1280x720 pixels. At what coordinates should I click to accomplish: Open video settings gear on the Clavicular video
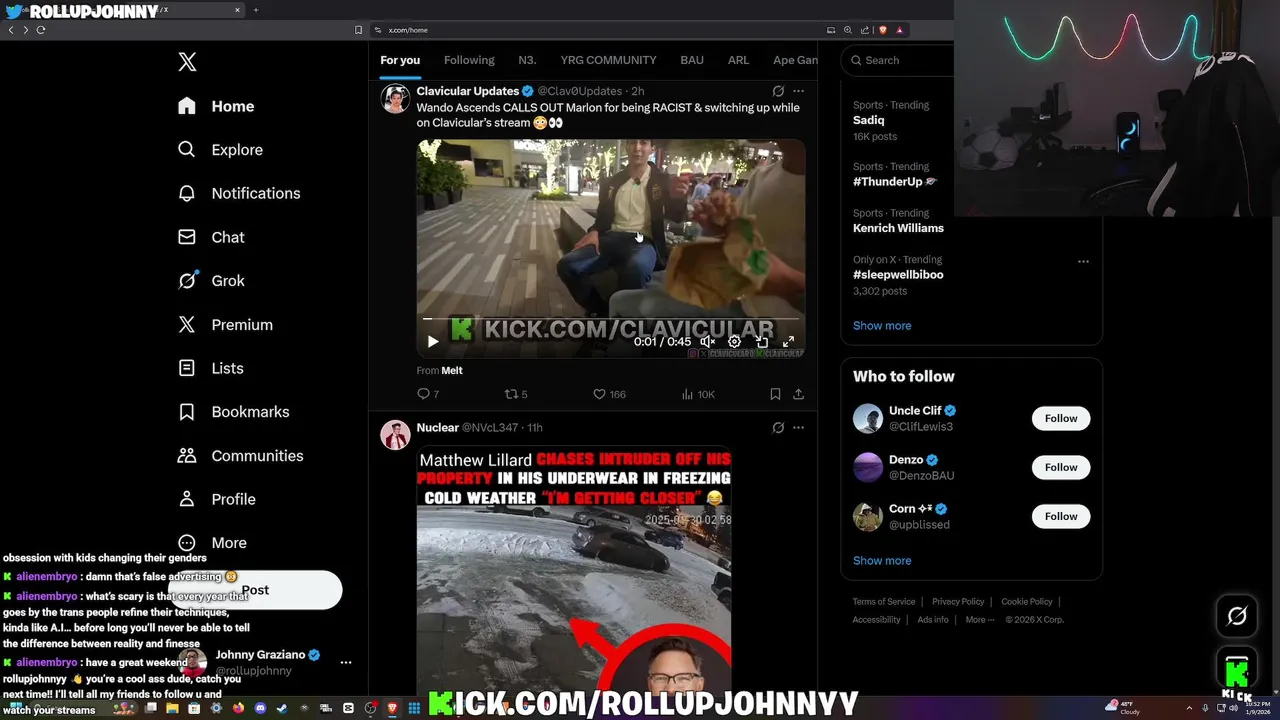(x=734, y=342)
